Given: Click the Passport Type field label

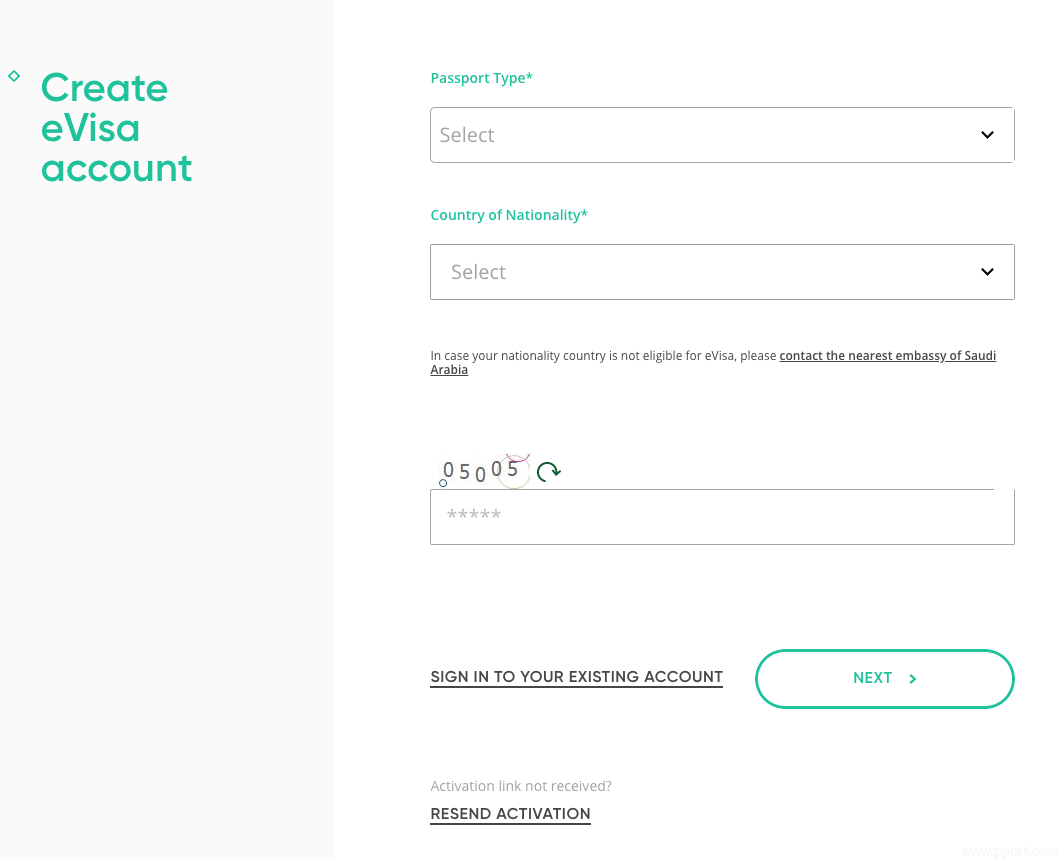Looking at the screenshot, I should point(481,78).
